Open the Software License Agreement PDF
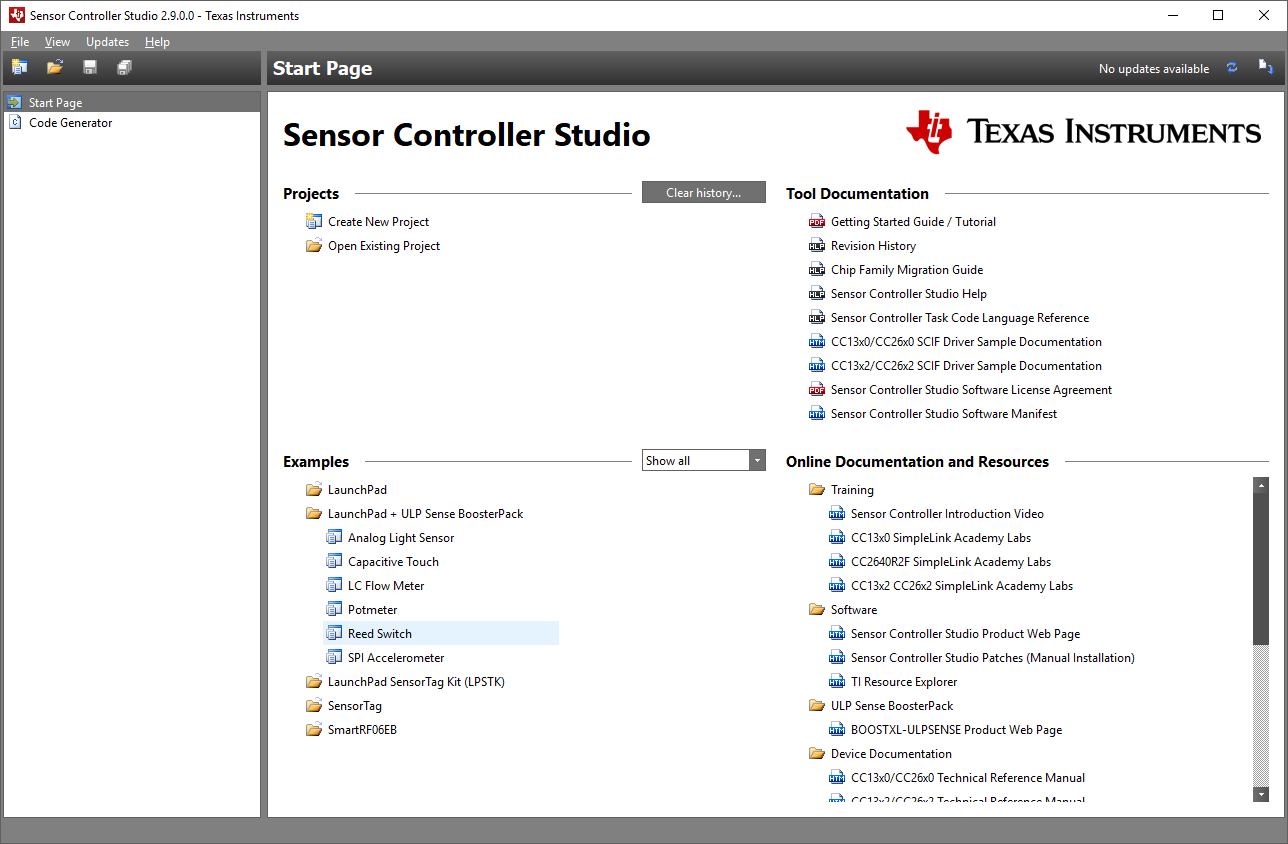The image size is (1288, 844). click(x=971, y=390)
